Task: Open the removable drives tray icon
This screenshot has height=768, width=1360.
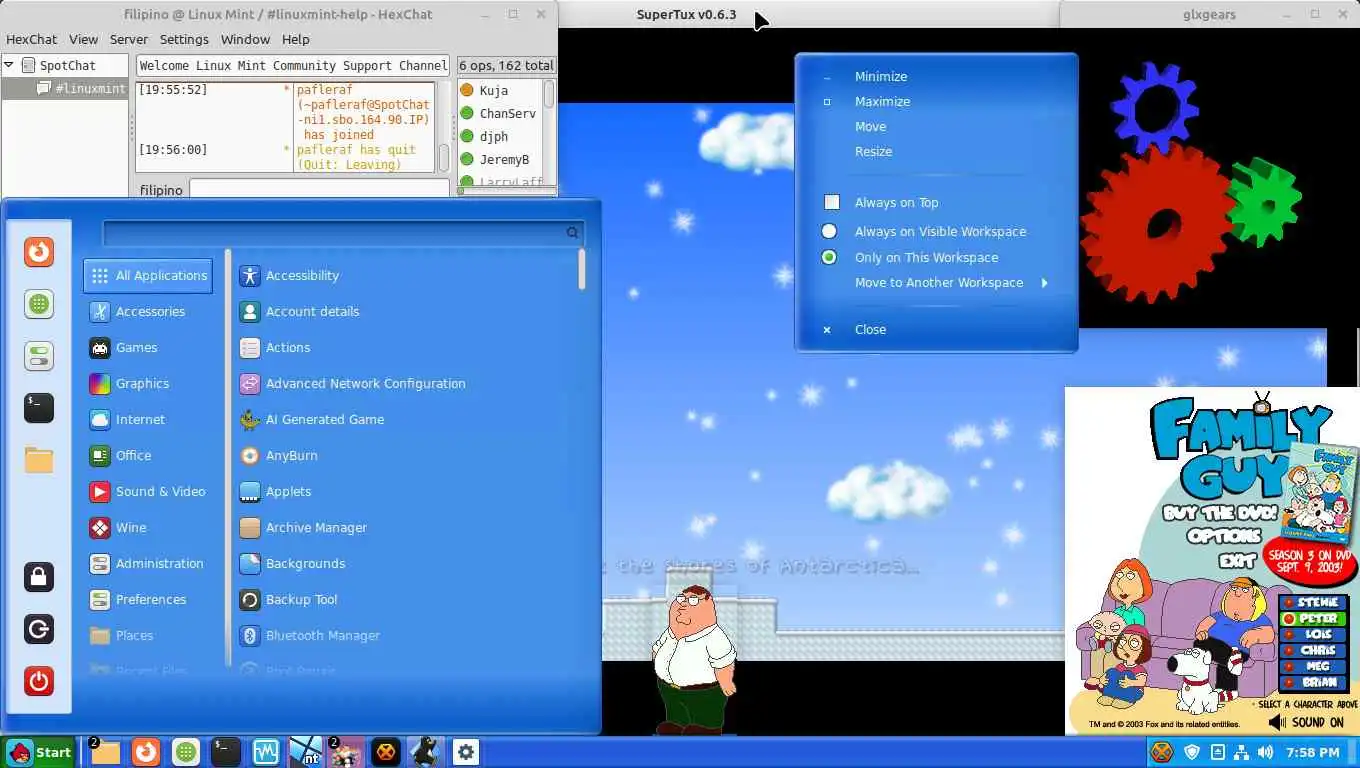Action: pyautogui.click(x=1217, y=752)
